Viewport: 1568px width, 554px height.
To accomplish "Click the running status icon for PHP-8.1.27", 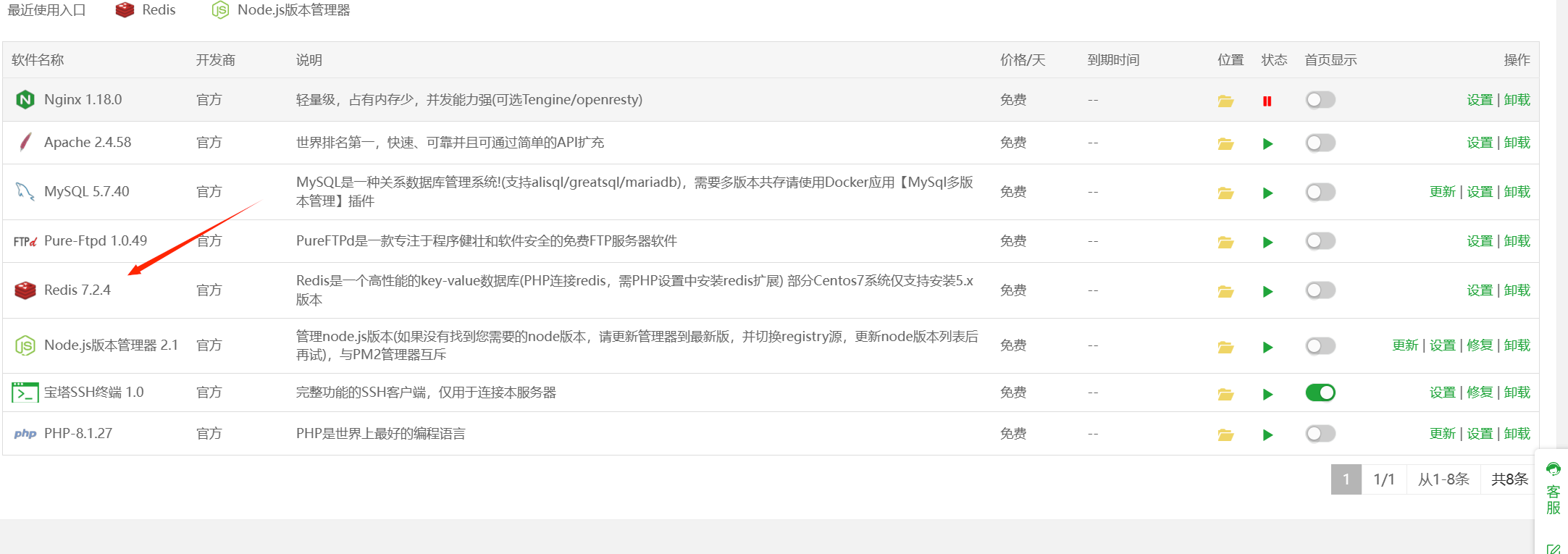I will [x=1267, y=435].
